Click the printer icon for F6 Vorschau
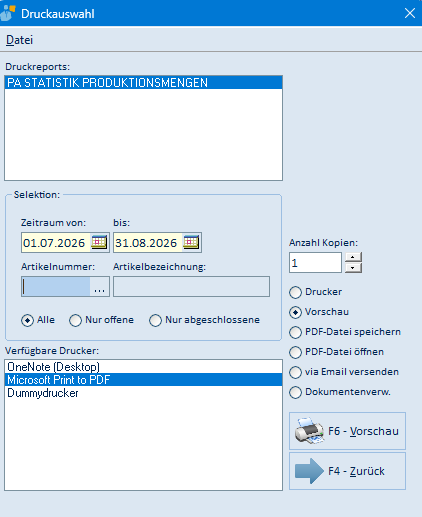This screenshot has height=517, width=422. (309, 431)
